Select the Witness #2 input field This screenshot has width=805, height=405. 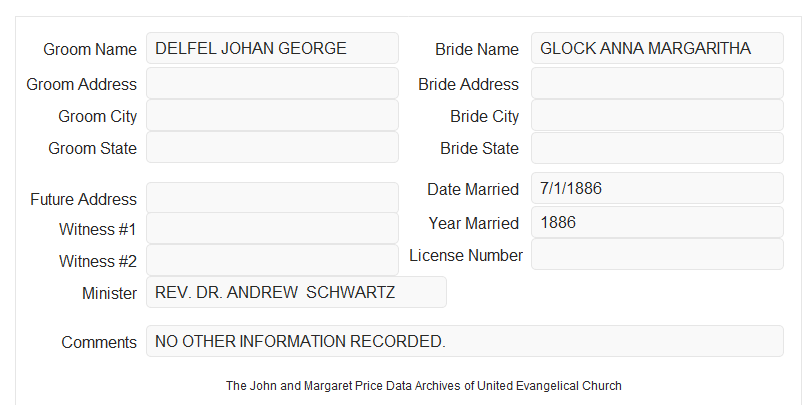272,260
